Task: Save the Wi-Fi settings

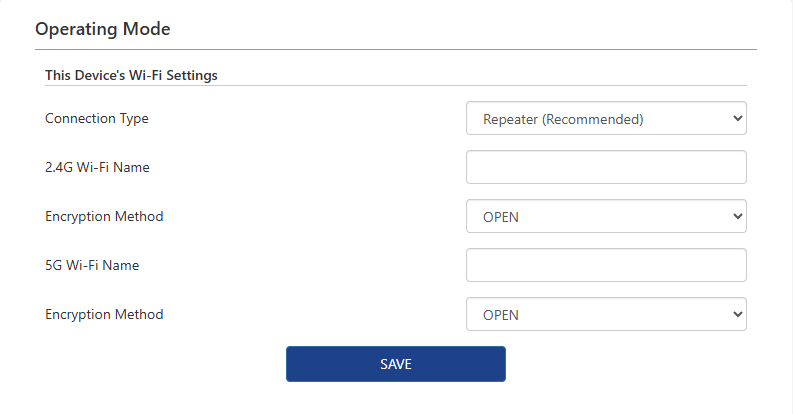Action: (x=395, y=364)
